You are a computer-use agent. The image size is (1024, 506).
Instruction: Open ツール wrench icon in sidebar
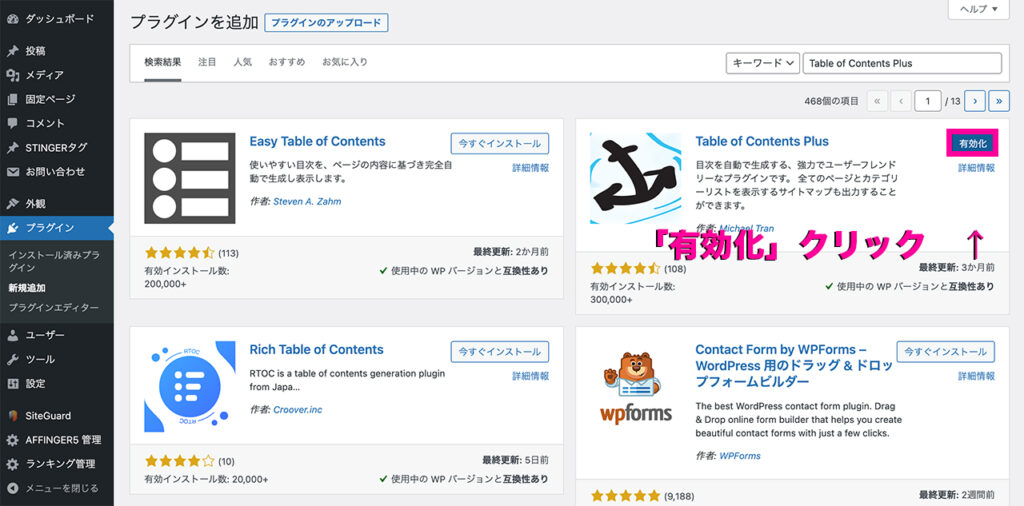[x=12, y=359]
